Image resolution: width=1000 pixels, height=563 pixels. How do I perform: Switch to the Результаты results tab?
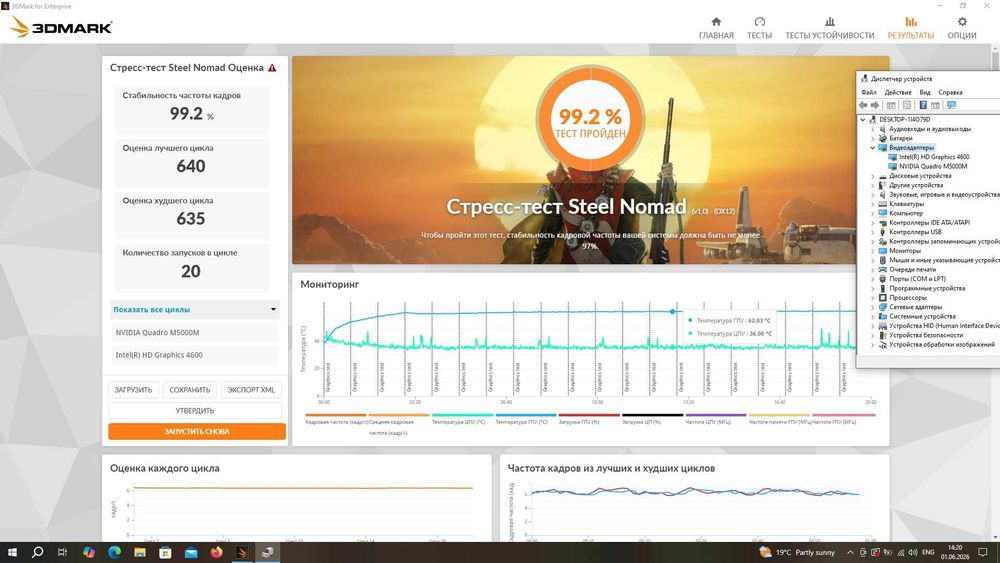[911, 28]
